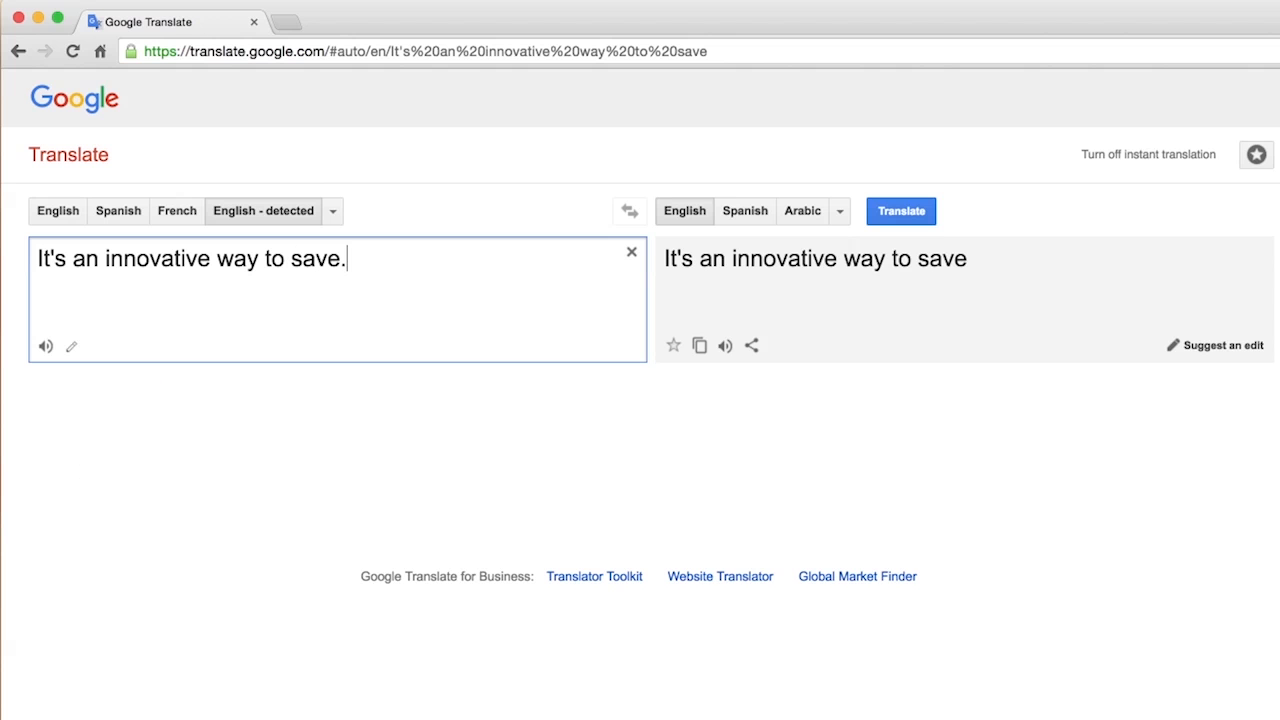This screenshot has height=720, width=1280.
Task: Click the red Translate heading link
Action: [68, 154]
